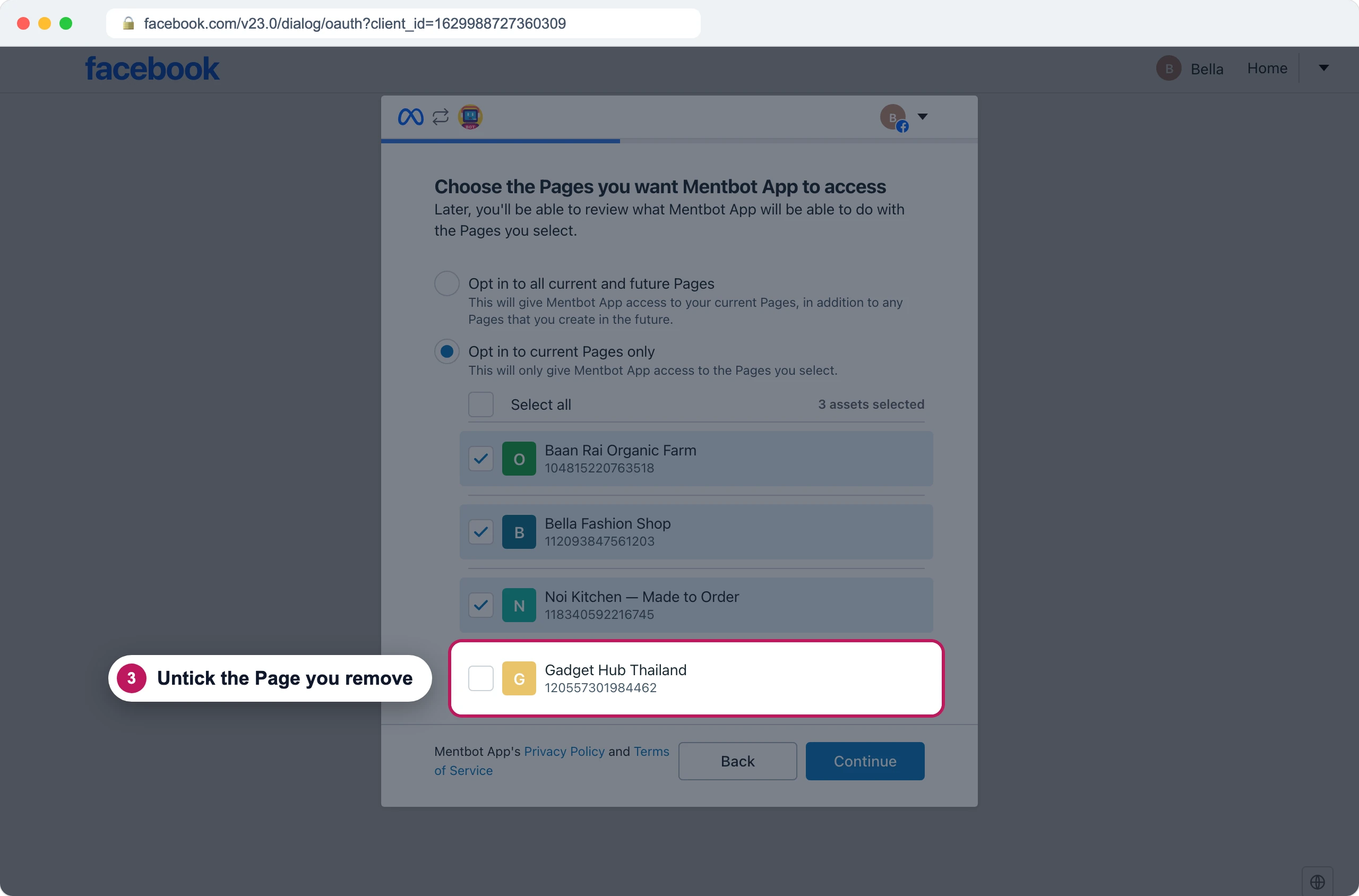
Task: Open Bella's profile from the top bar
Action: point(1190,68)
